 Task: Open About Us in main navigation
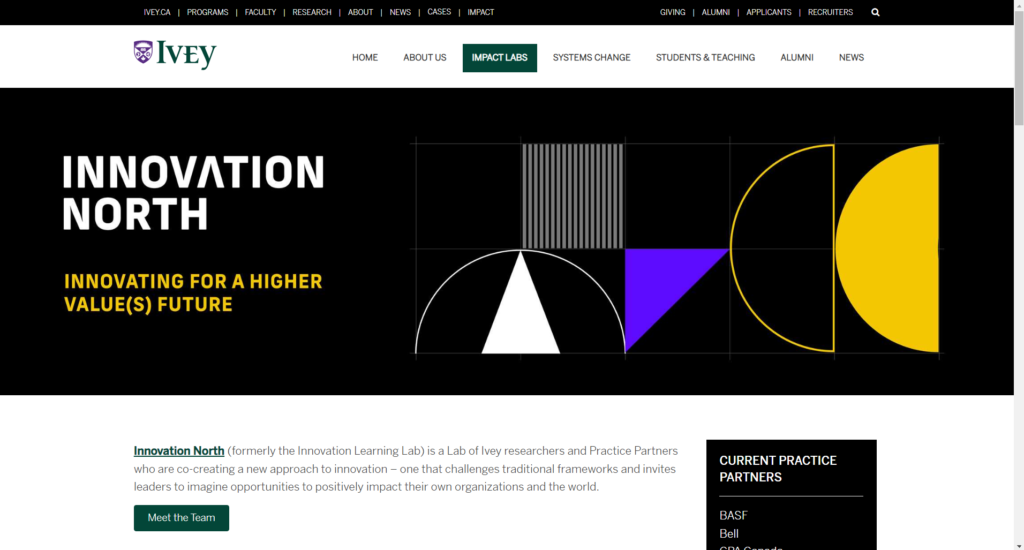point(424,57)
